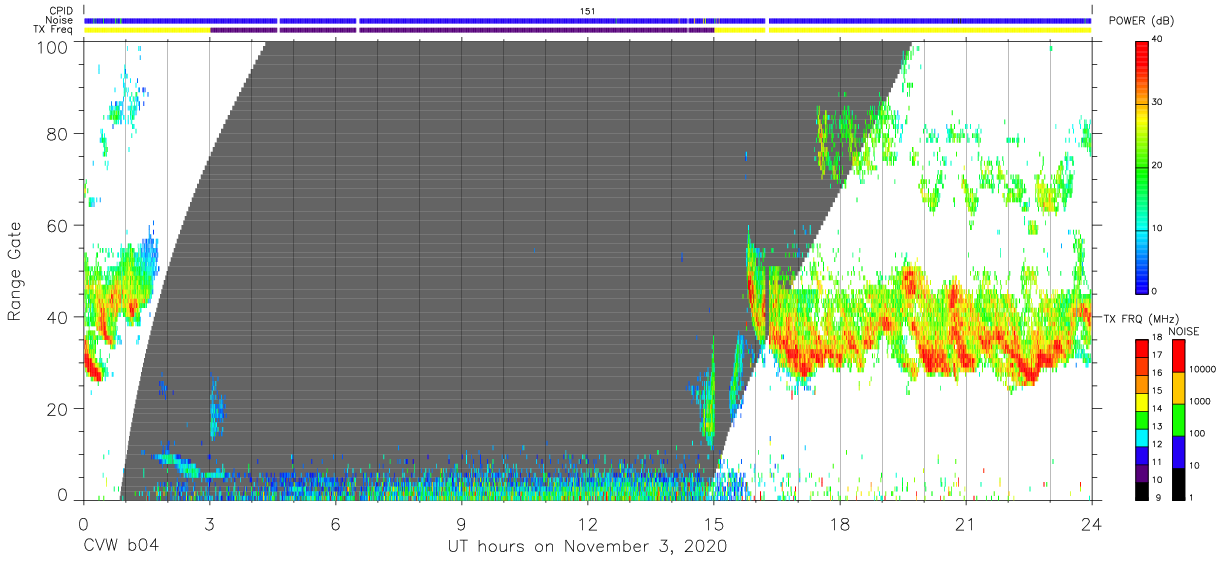Click the 15 tick on the time axis
Viewport: 1228px width, 567px height.
click(x=714, y=523)
